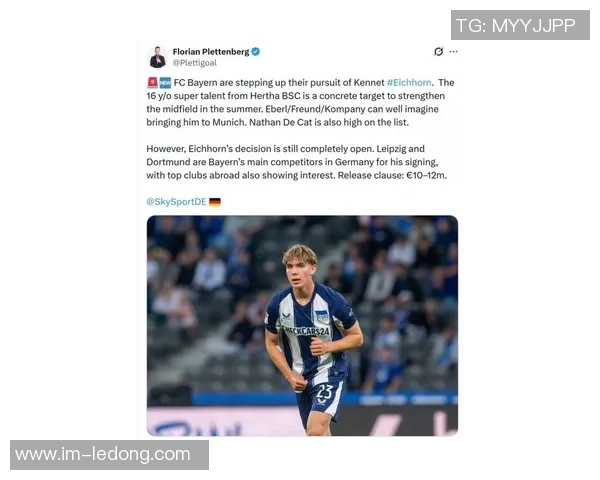Click the German flag emoji
Screen dimensions: 600x480
pos(215,202)
